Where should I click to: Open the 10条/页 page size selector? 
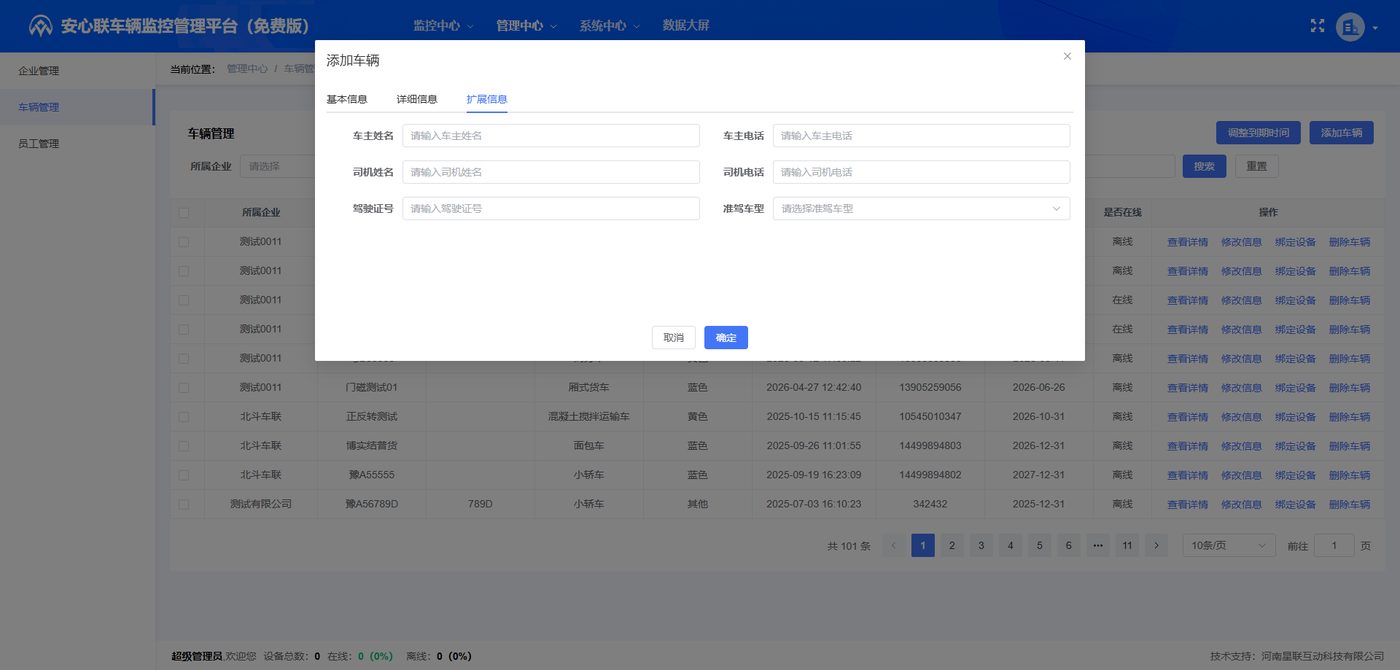[x=1229, y=545]
